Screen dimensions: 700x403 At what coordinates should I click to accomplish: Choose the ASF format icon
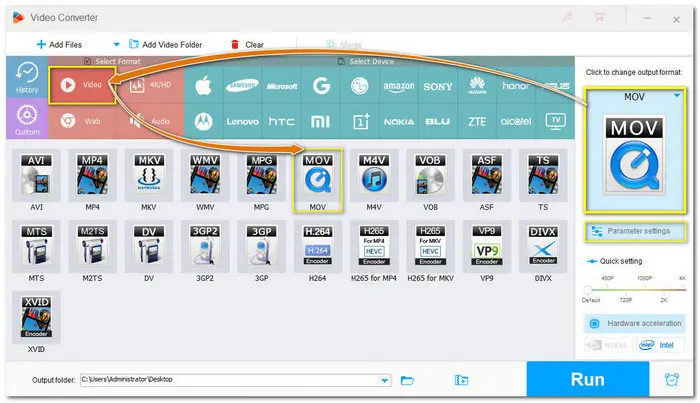coord(486,175)
